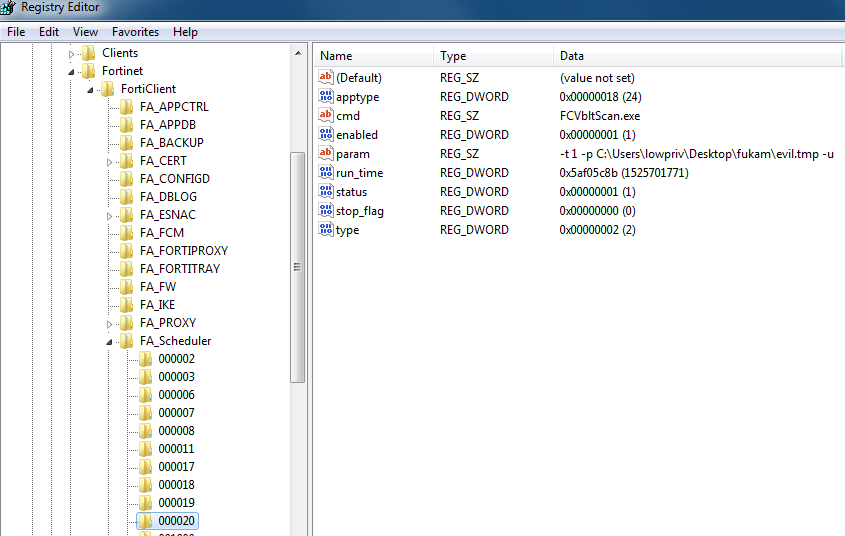Expand the FA_CERT key arrow
The width and height of the screenshot is (845, 536).
click(x=110, y=161)
